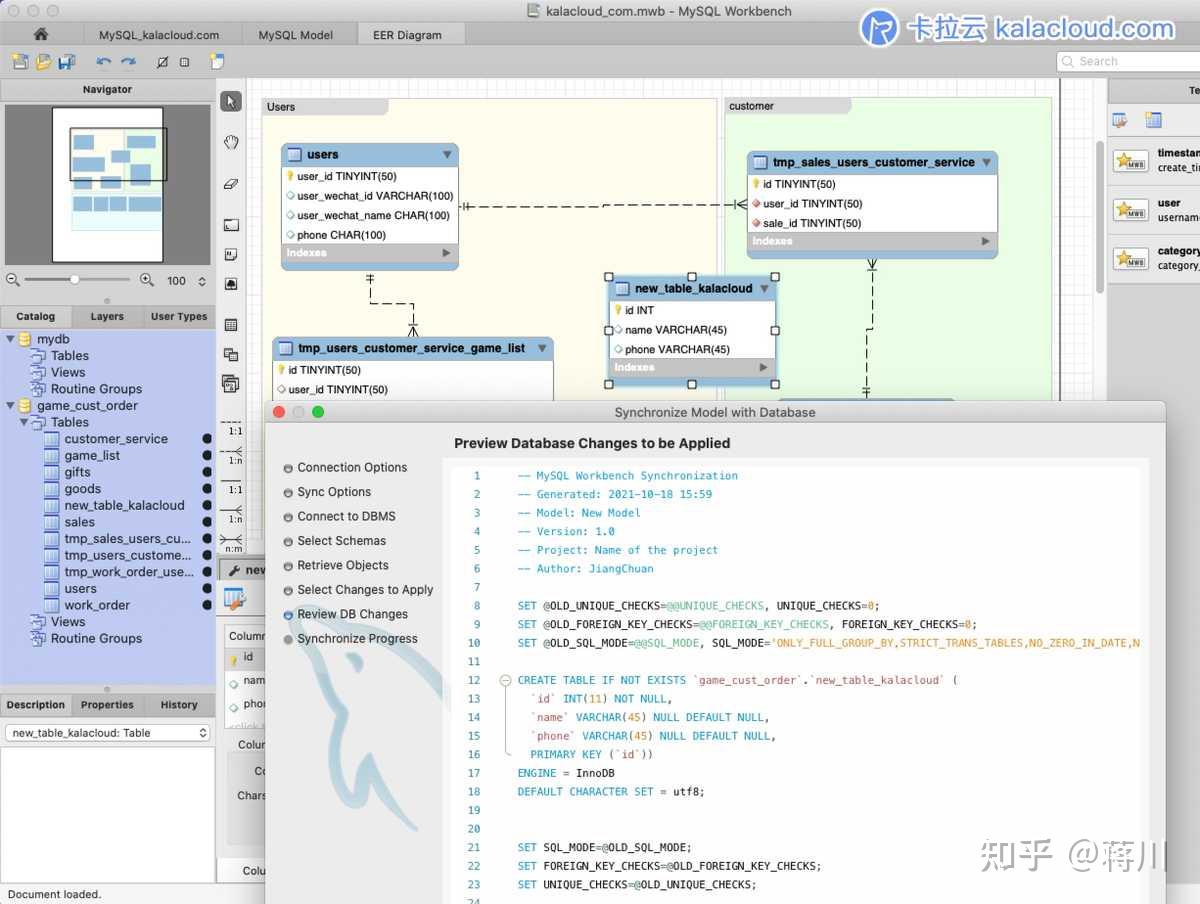Select the arrow pointer selection tool
This screenshot has width=1200, height=904.
click(x=231, y=101)
